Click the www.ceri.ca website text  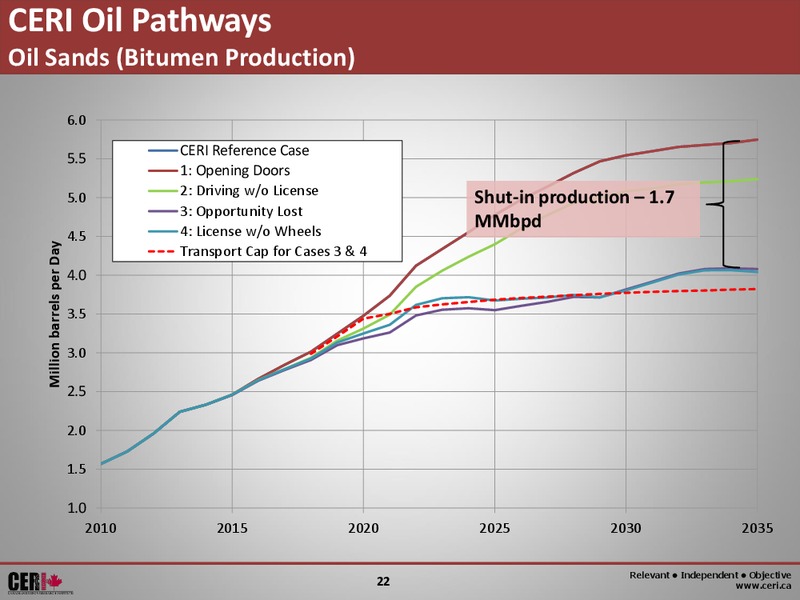(763, 587)
